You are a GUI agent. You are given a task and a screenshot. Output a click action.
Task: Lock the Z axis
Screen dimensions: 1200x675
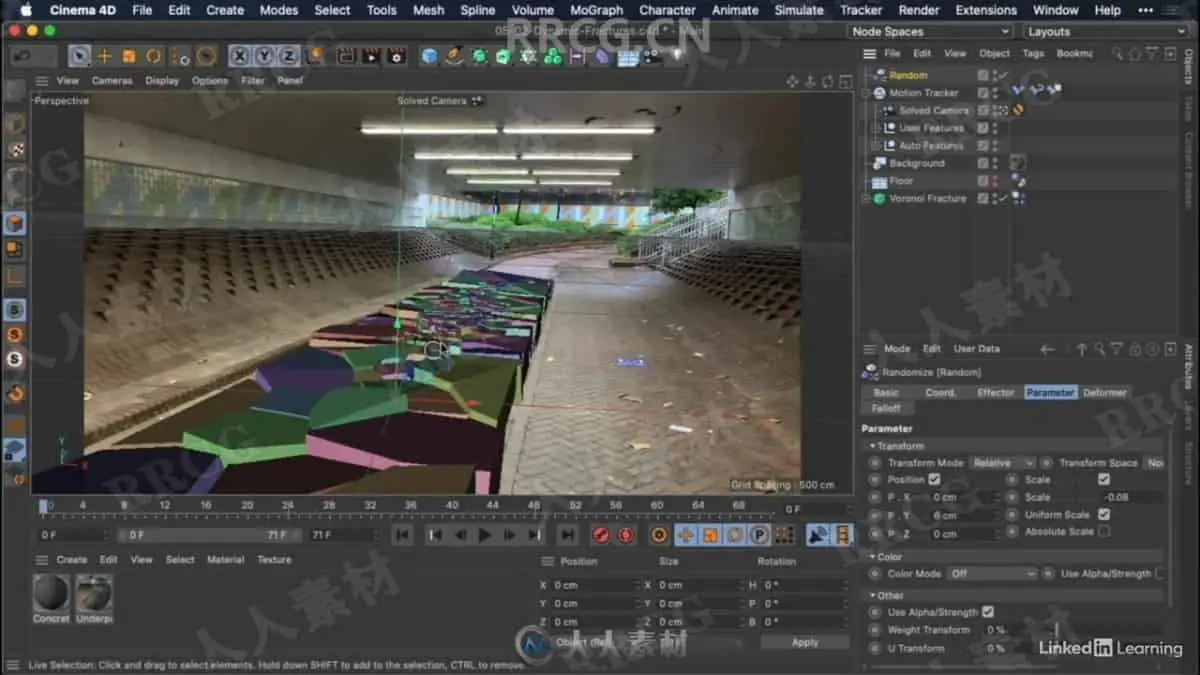(289, 56)
